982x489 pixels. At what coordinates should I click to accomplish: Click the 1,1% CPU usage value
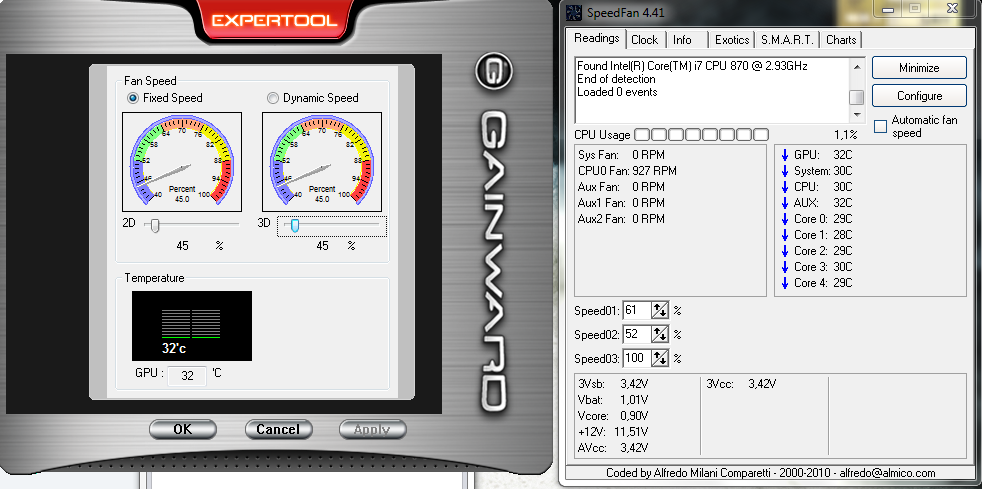845,135
